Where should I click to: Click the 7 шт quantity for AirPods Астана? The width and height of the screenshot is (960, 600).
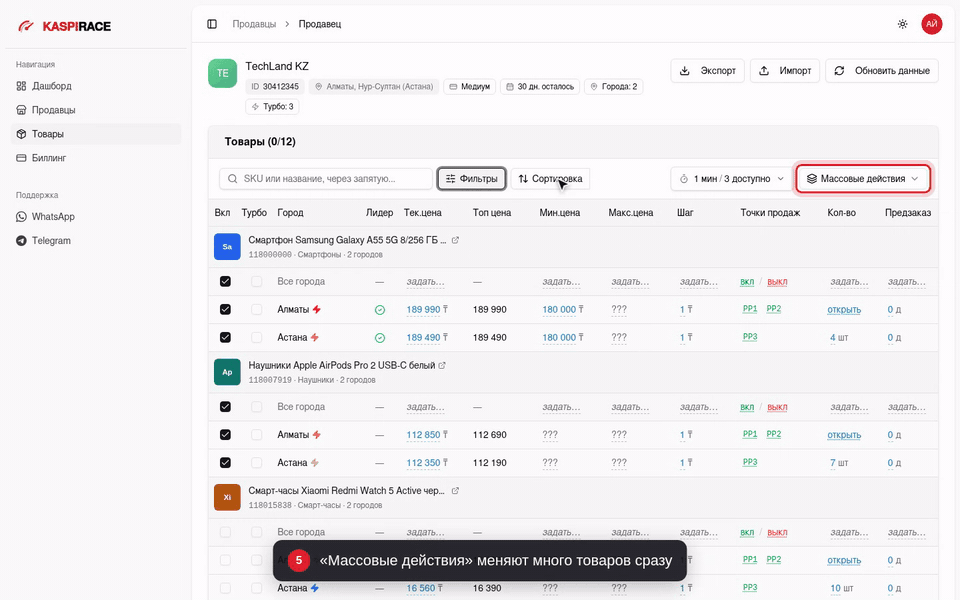click(x=839, y=463)
